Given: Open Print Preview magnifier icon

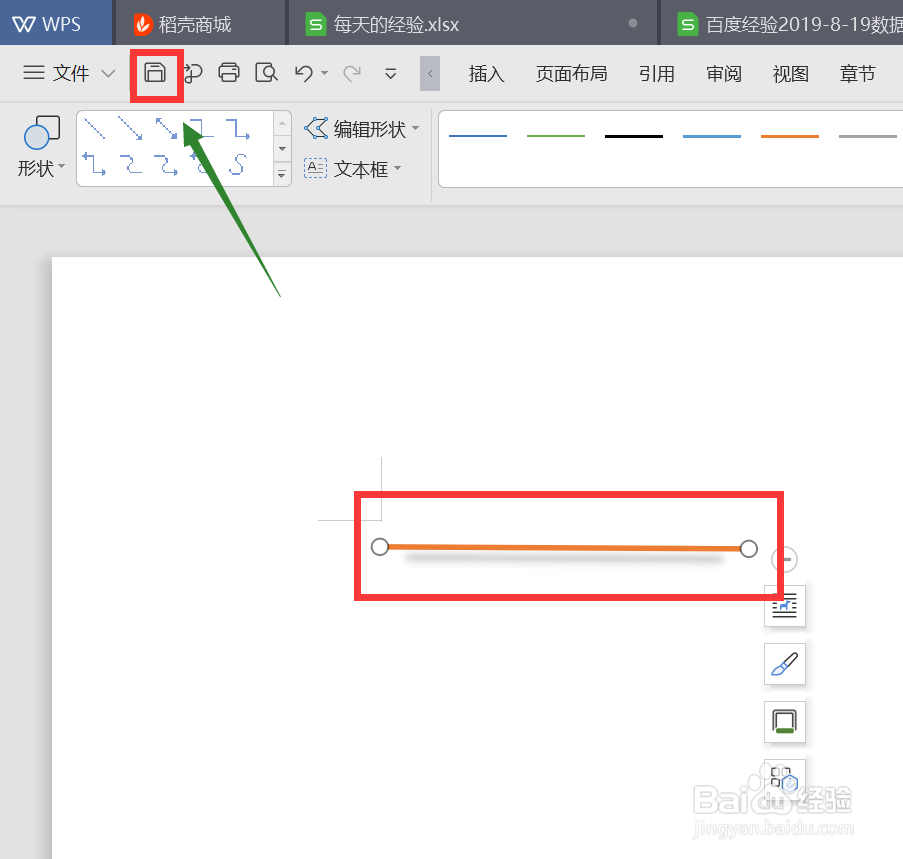Looking at the screenshot, I should pyautogui.click(x=266, y=73).
